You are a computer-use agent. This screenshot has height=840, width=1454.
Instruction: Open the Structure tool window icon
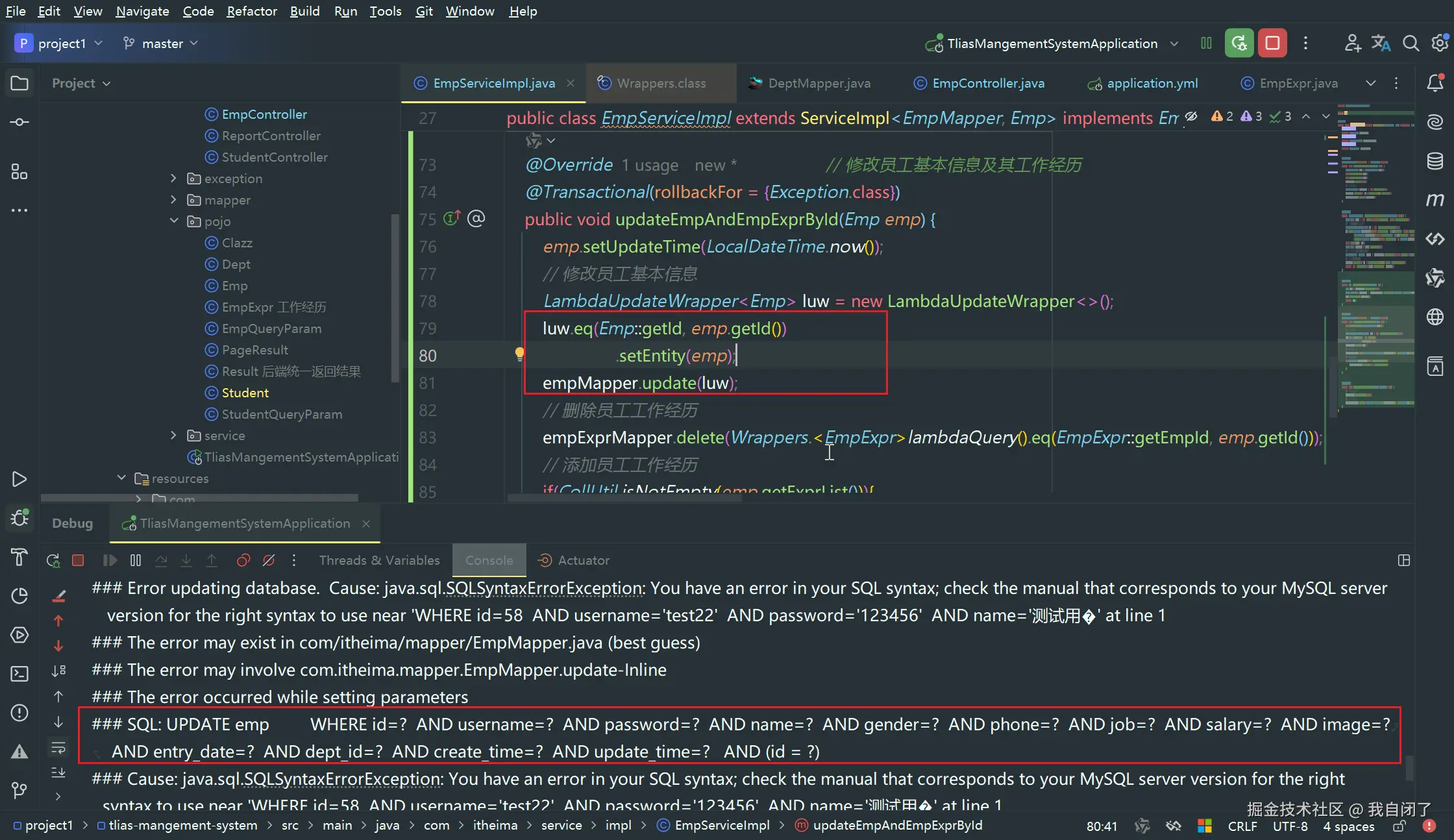(19, 171)
